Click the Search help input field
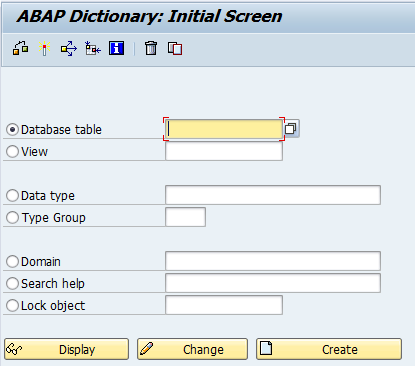This screenshot has height=366, width=415. click(273, 283)
